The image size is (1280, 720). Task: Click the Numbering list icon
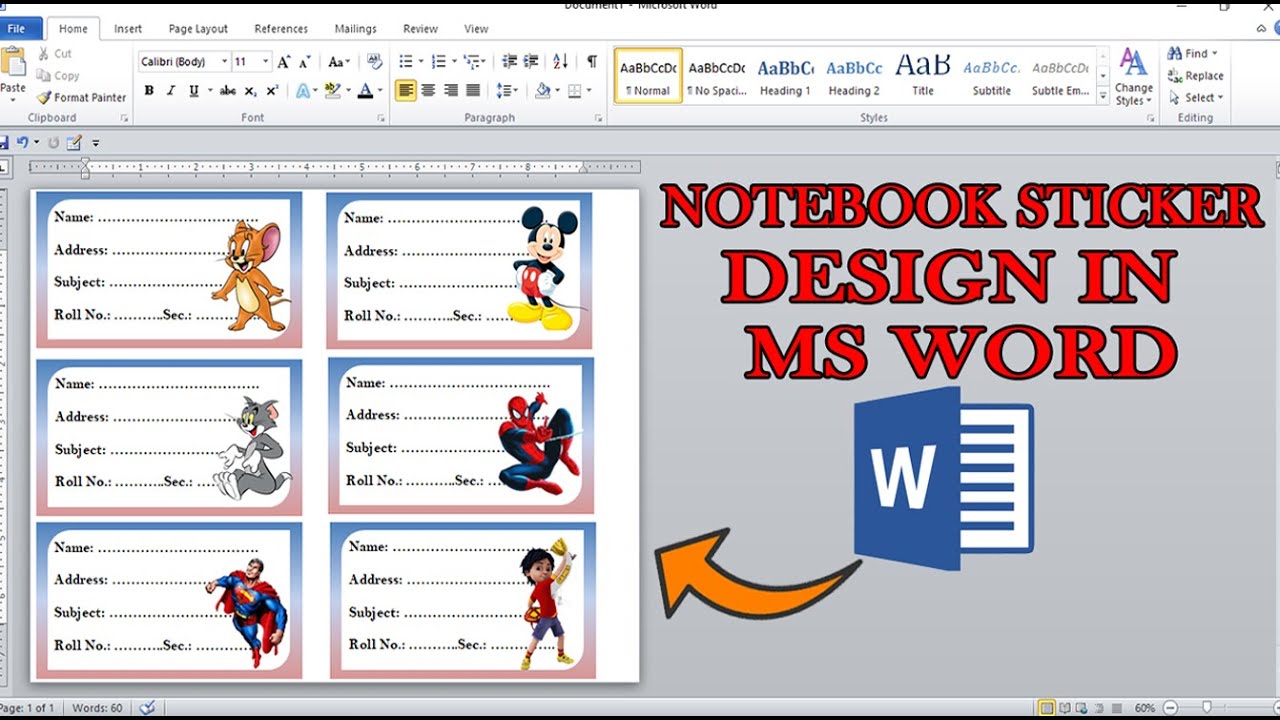point(438,62)
